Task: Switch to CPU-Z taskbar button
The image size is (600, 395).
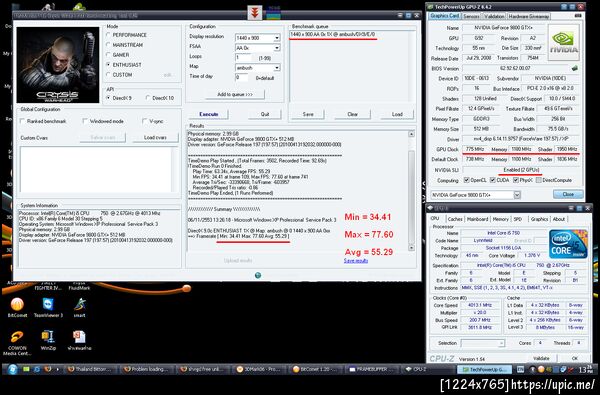Action: [427, 370]
